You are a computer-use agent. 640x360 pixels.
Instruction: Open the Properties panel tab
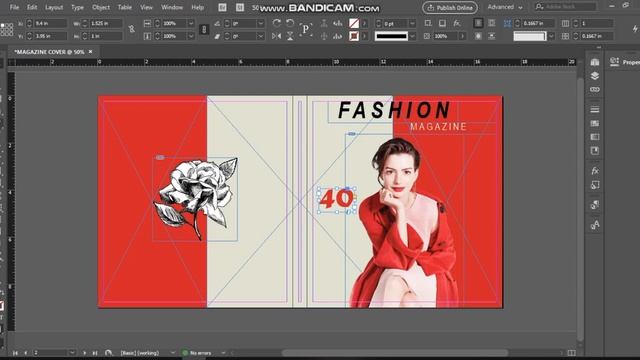625,62
